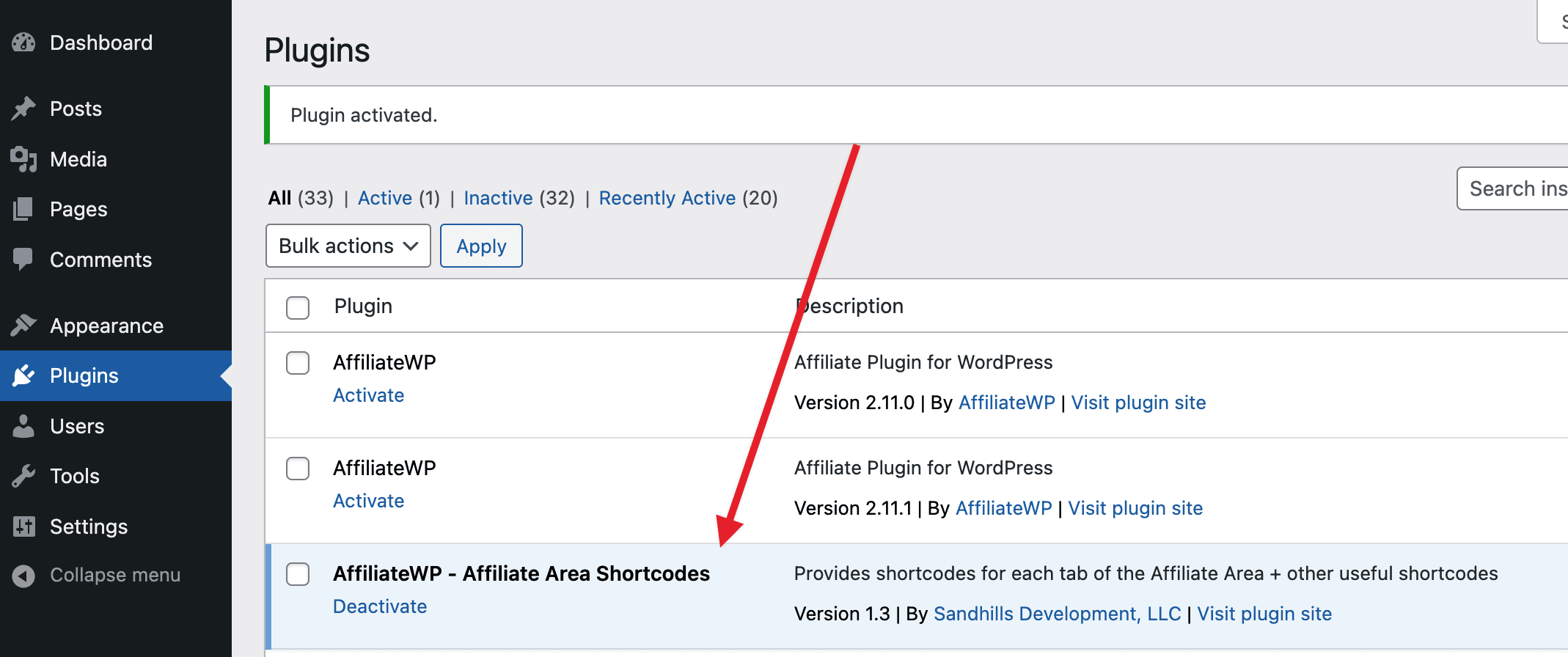Click 'Provides shortcodes for each tab' description
This screenshot has height=657, width=1568.
pyautogui.click(x=1146, y=573)
